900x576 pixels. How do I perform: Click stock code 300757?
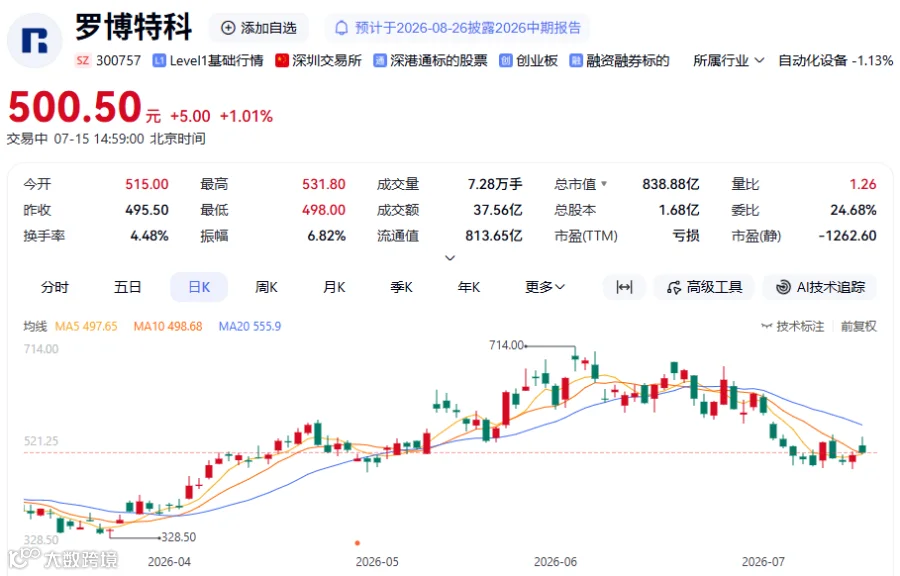[118, 60]
